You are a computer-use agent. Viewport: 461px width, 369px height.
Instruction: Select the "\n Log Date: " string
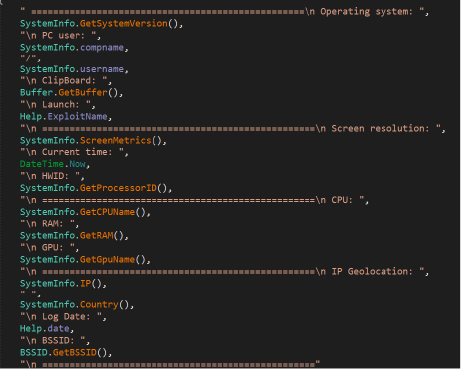pos(61,317)
